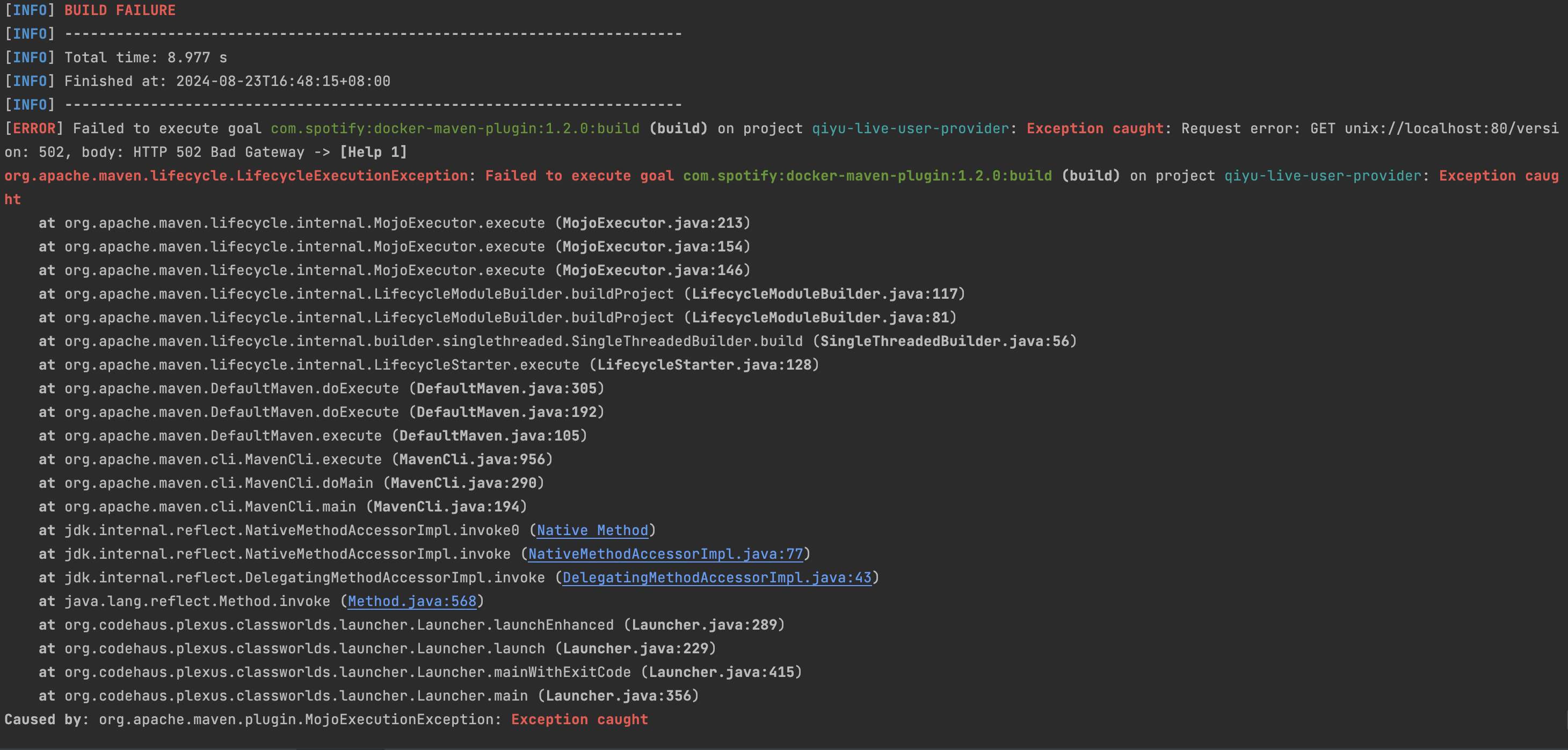Open the Method.java:568 link
The width and height of the screenshot is (1568, 750).
(412, 602)
